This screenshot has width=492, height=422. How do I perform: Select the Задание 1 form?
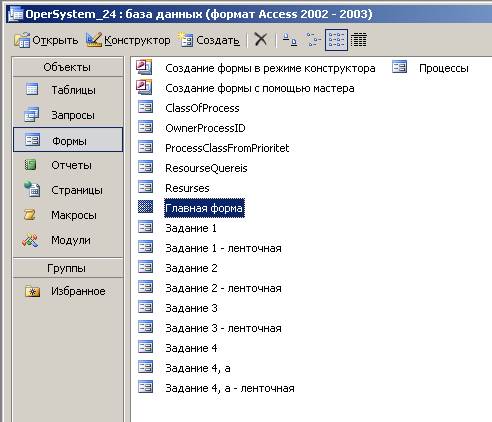click(x=191, y=228)
